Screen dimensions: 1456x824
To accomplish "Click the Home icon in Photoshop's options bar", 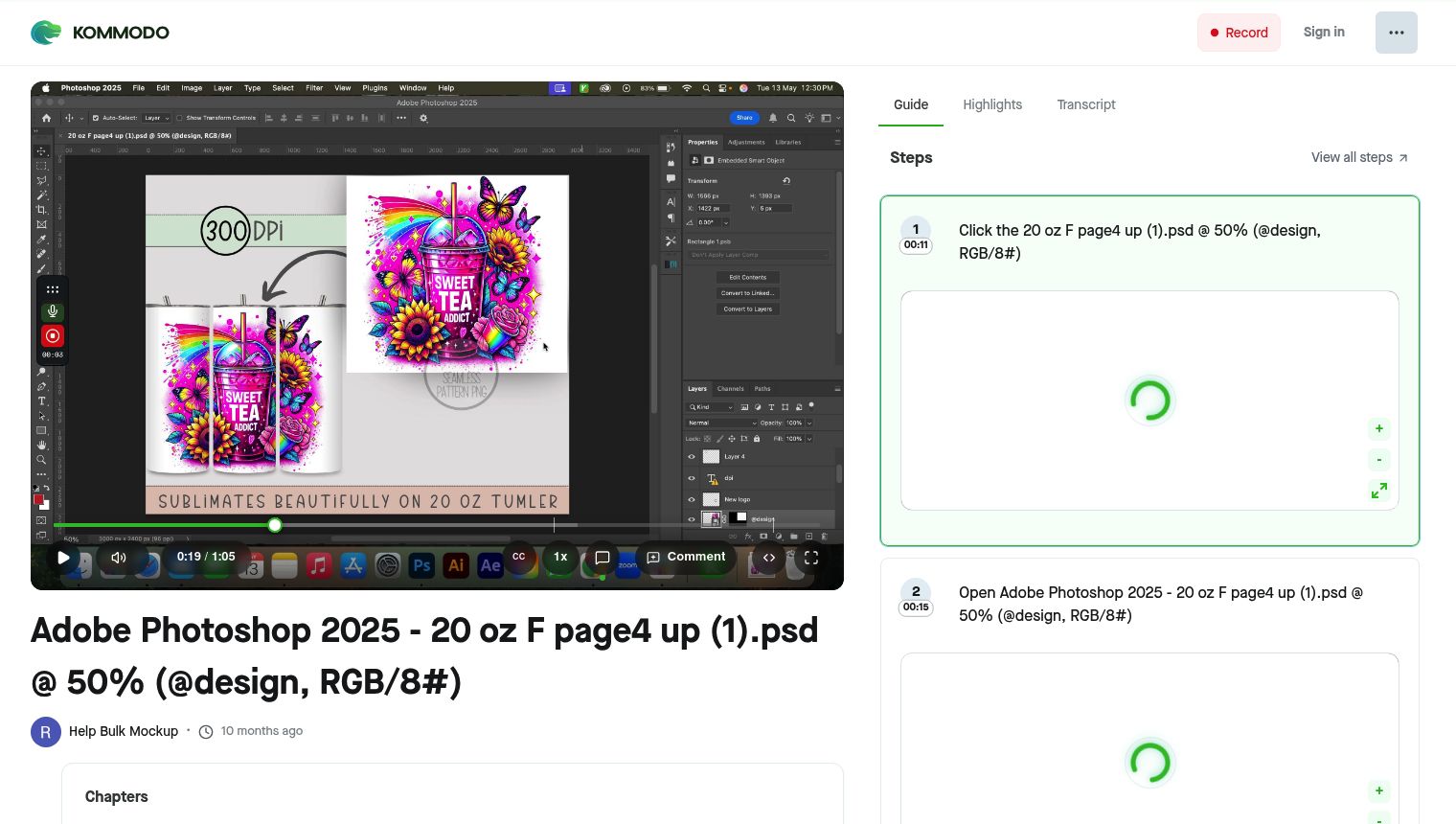I will click(46, 118).
